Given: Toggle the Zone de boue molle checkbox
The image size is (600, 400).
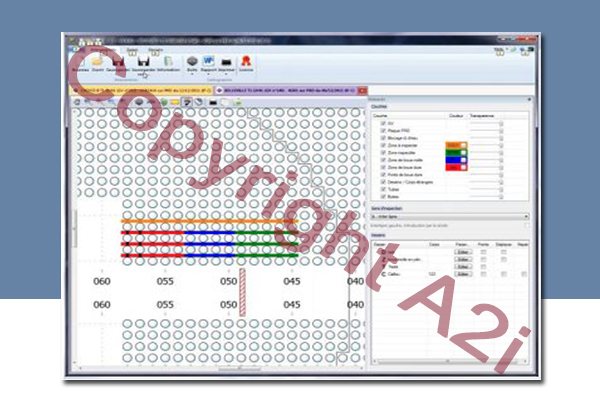Looking at the screenshot, I should tap(383, 160).
